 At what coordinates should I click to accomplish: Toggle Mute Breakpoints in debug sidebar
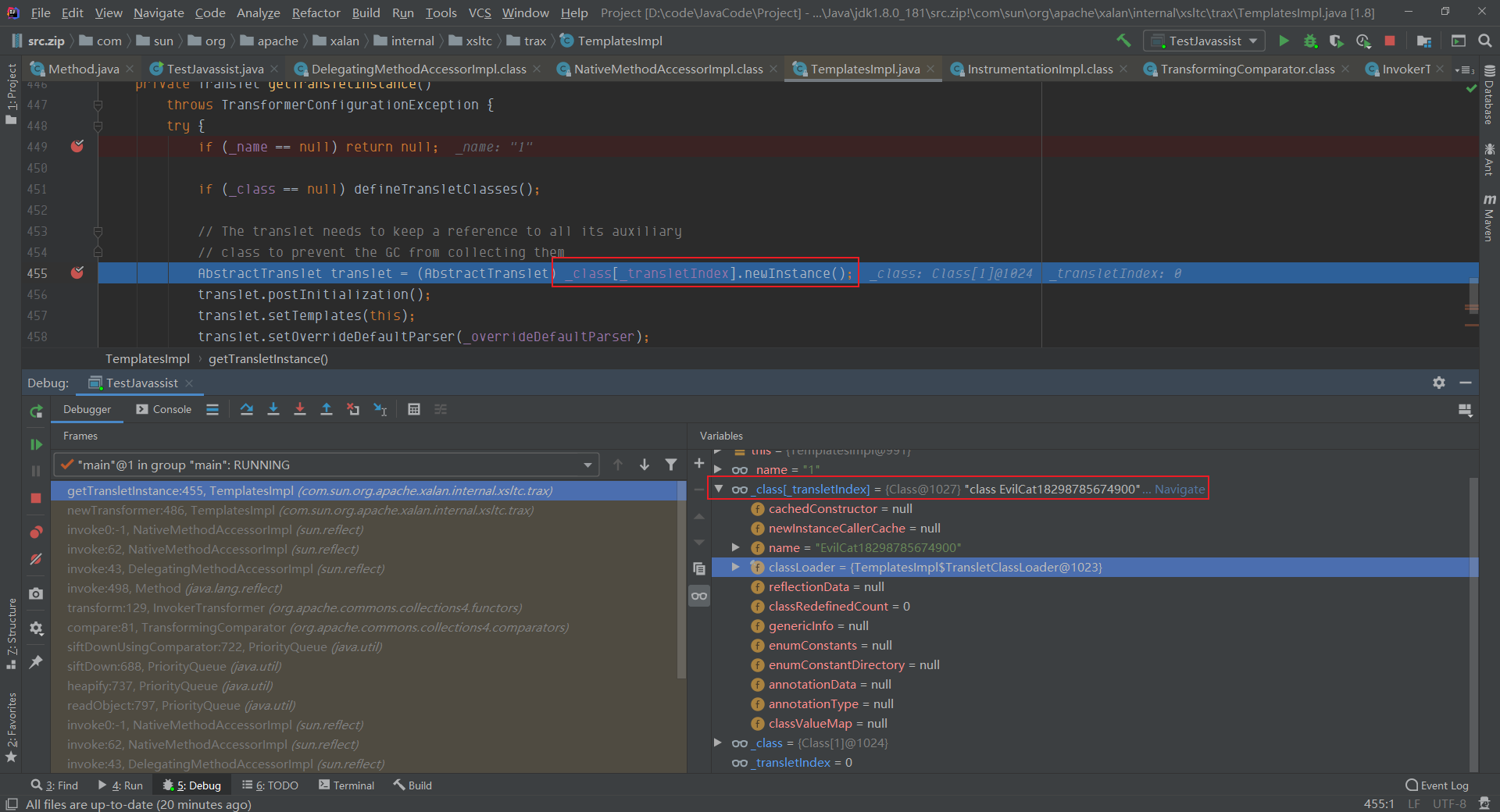coord(36,559)
